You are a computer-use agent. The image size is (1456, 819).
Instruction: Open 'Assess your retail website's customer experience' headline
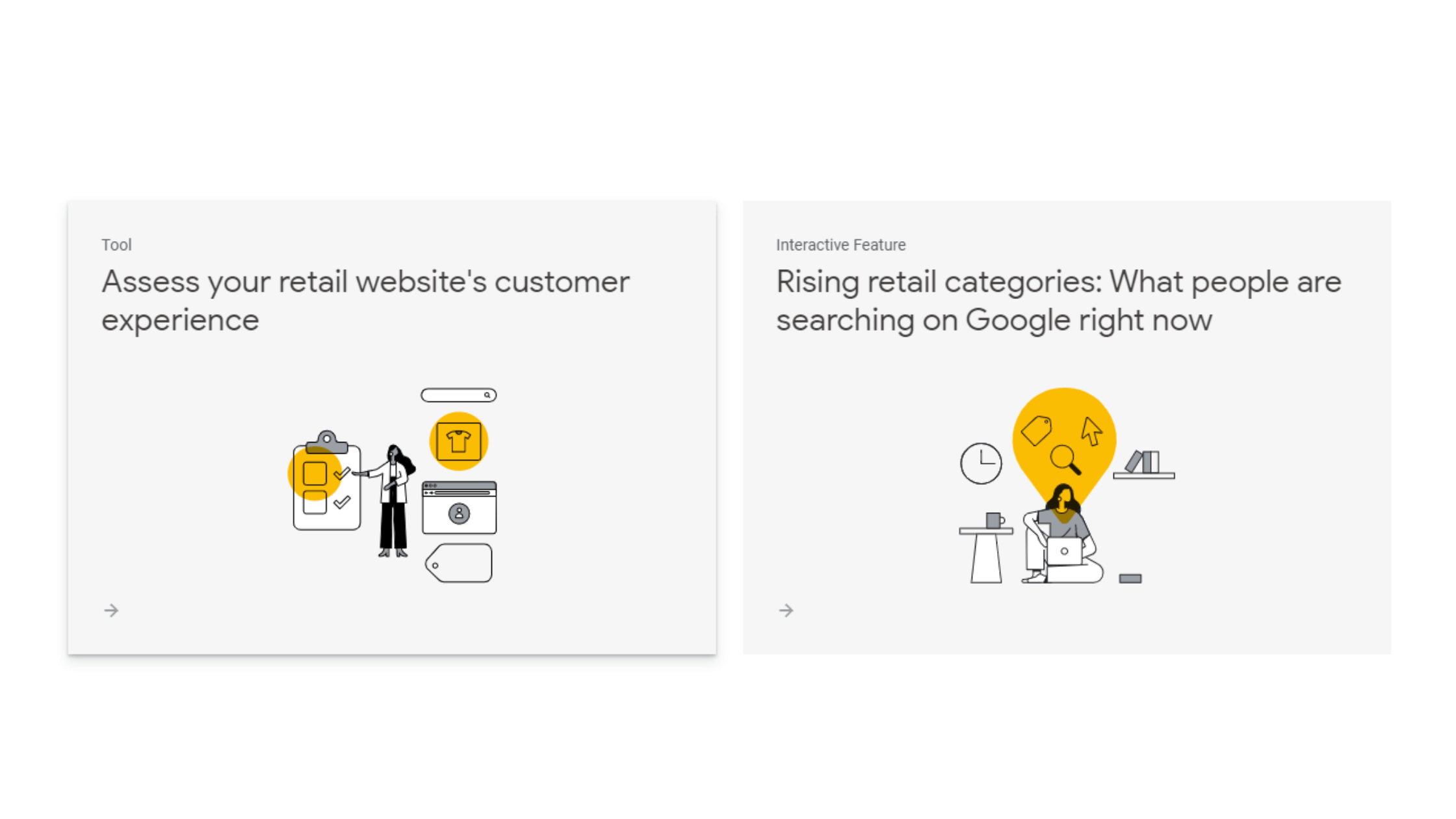365,300
